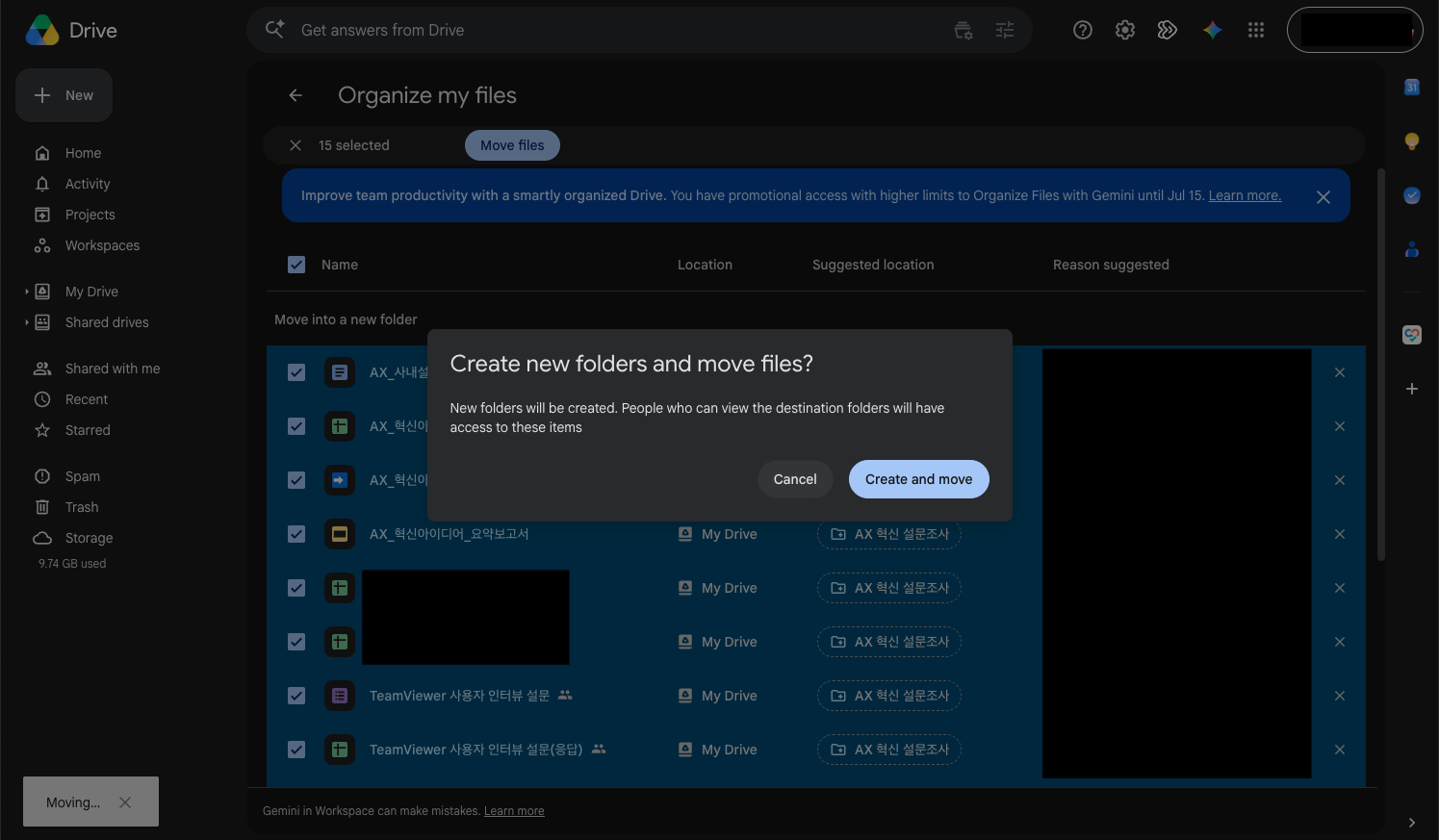Open the Gemini star icon
Screen dimensions: 1439x840
(x=1213, y=30)
